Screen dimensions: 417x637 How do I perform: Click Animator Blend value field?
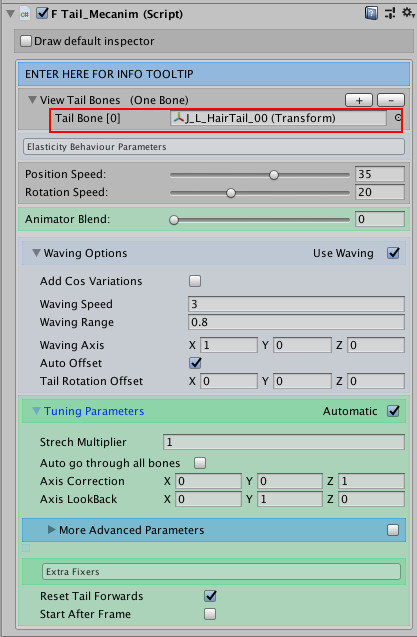click(380, 219)
